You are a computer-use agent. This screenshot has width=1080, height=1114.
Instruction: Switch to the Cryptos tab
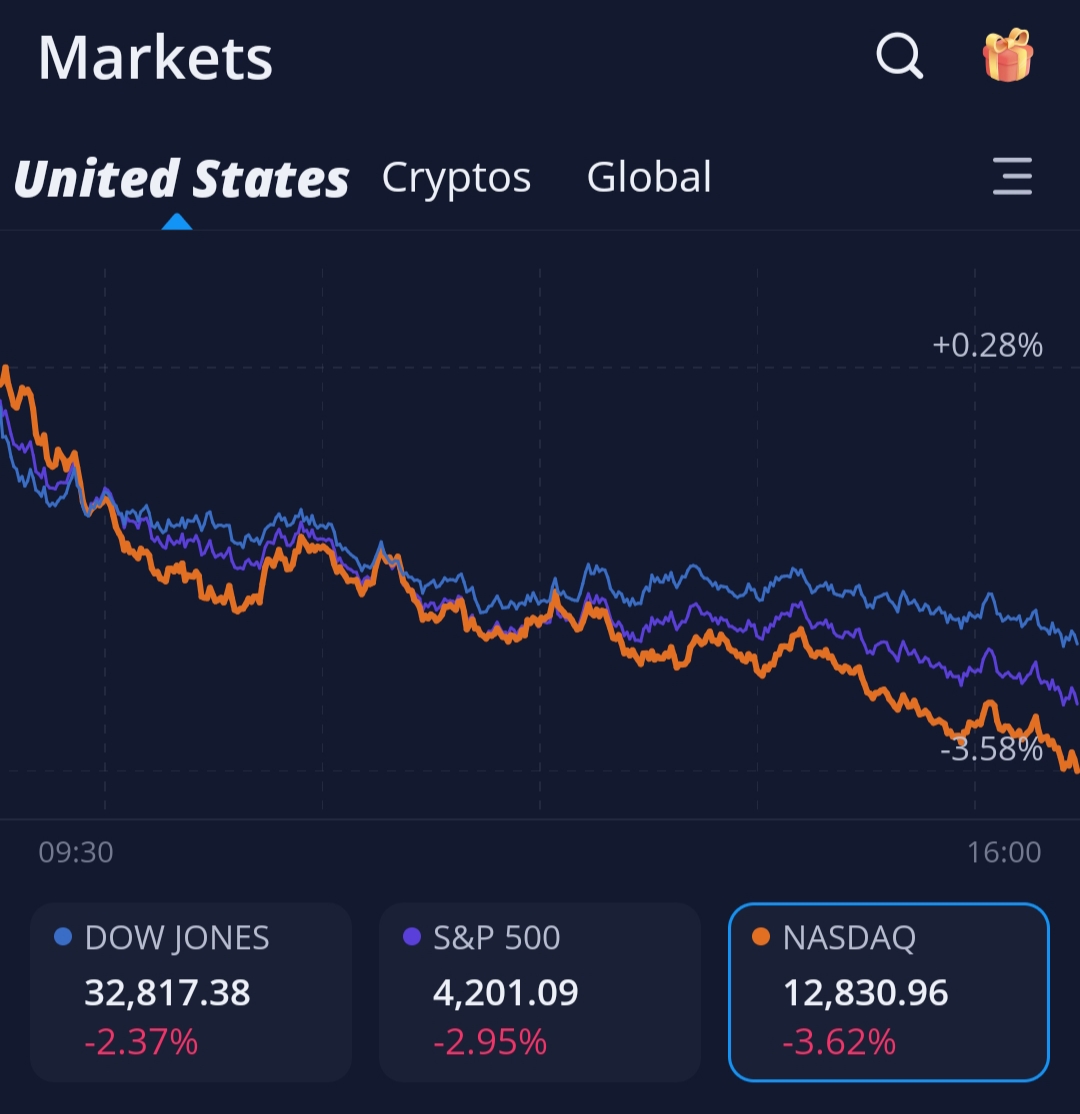click(456, 178)
